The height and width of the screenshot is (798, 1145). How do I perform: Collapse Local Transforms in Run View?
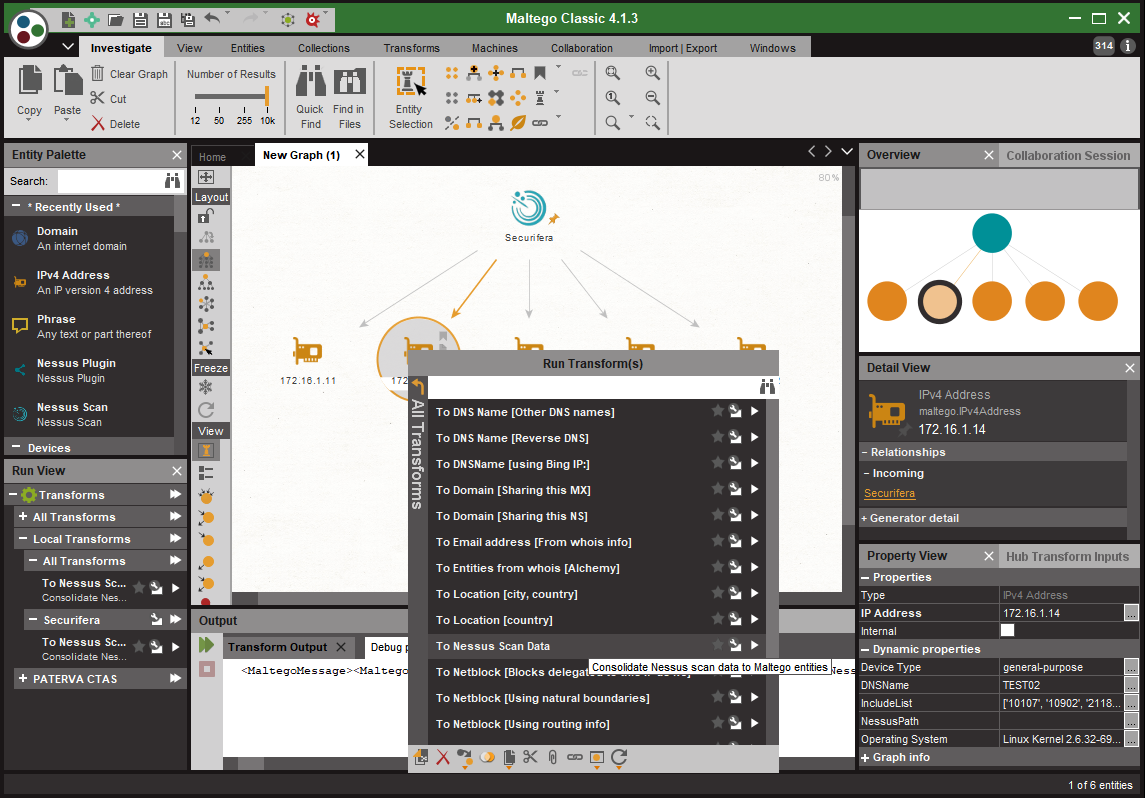pyautogui.click(x=23, y=538)
